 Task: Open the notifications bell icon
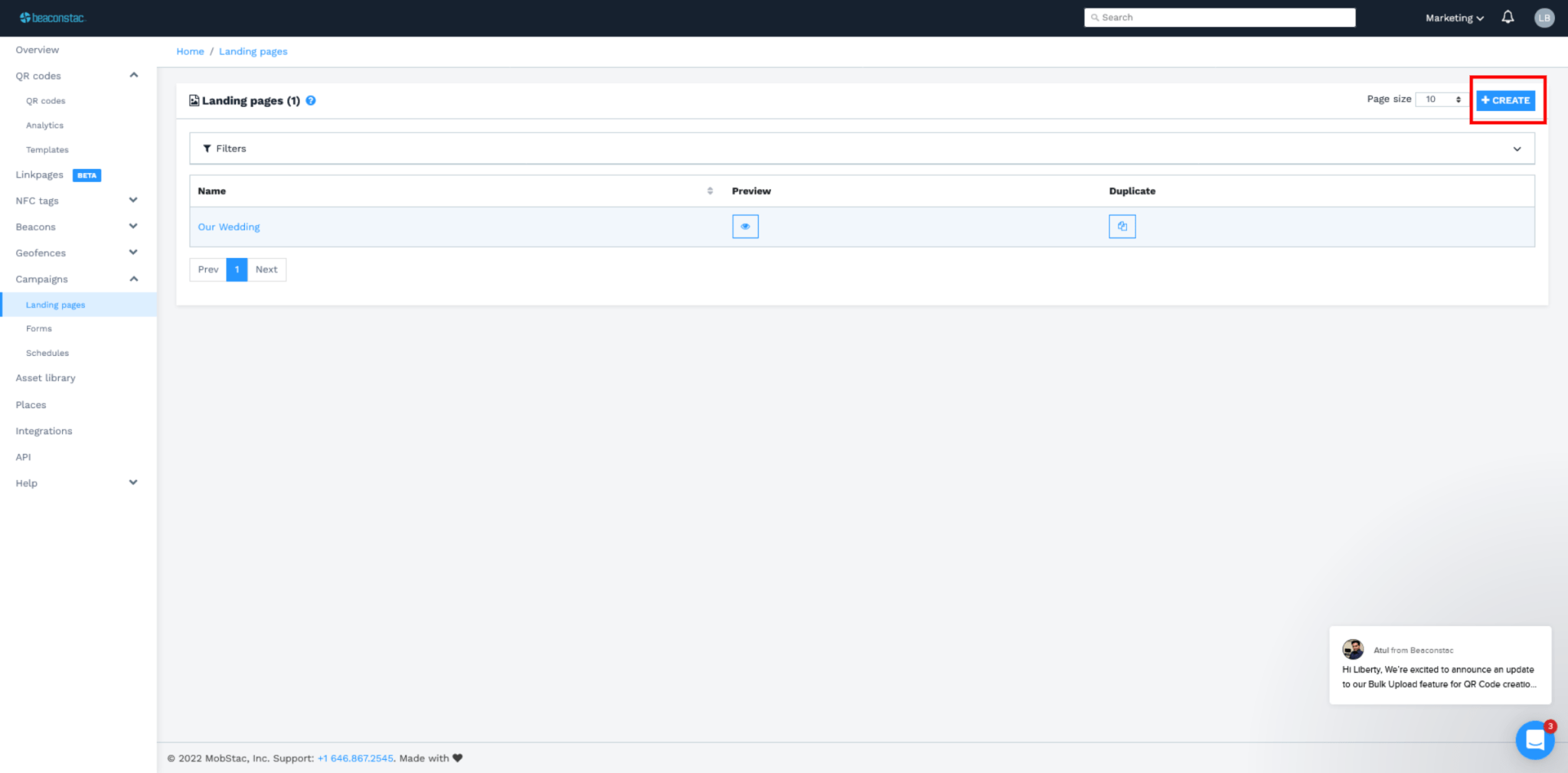[1508, 17]
